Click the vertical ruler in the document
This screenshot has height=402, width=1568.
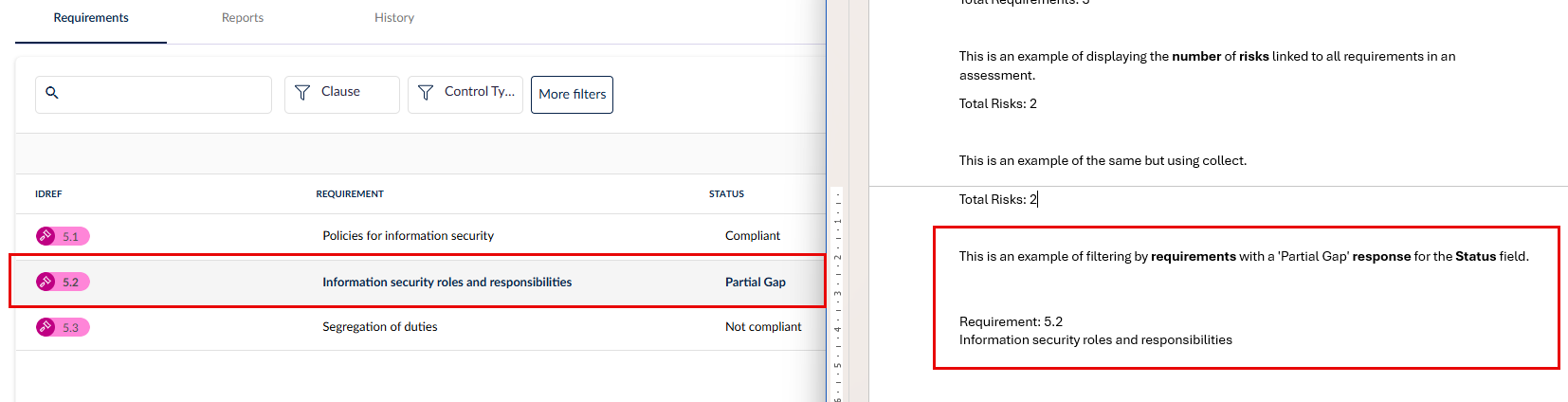(837, 294)
